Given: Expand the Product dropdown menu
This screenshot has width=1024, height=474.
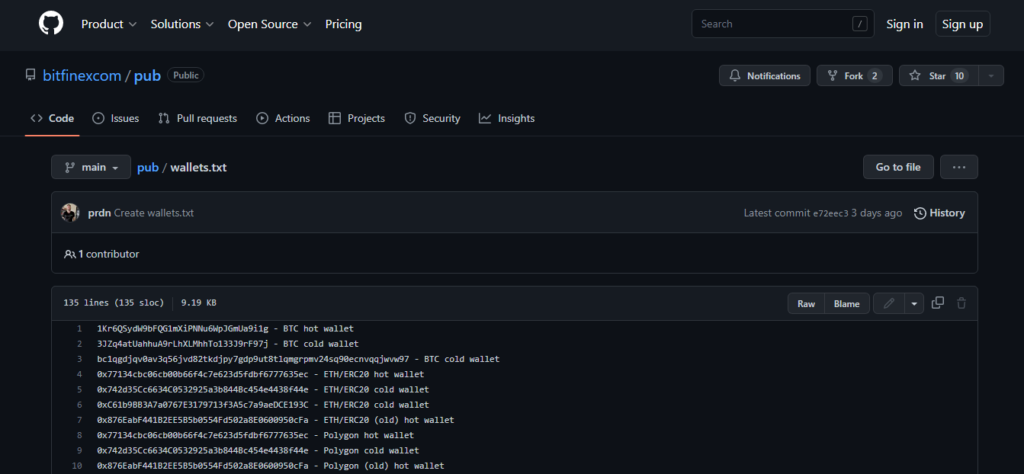Looking at the screenshot, I should coord(109,24).
